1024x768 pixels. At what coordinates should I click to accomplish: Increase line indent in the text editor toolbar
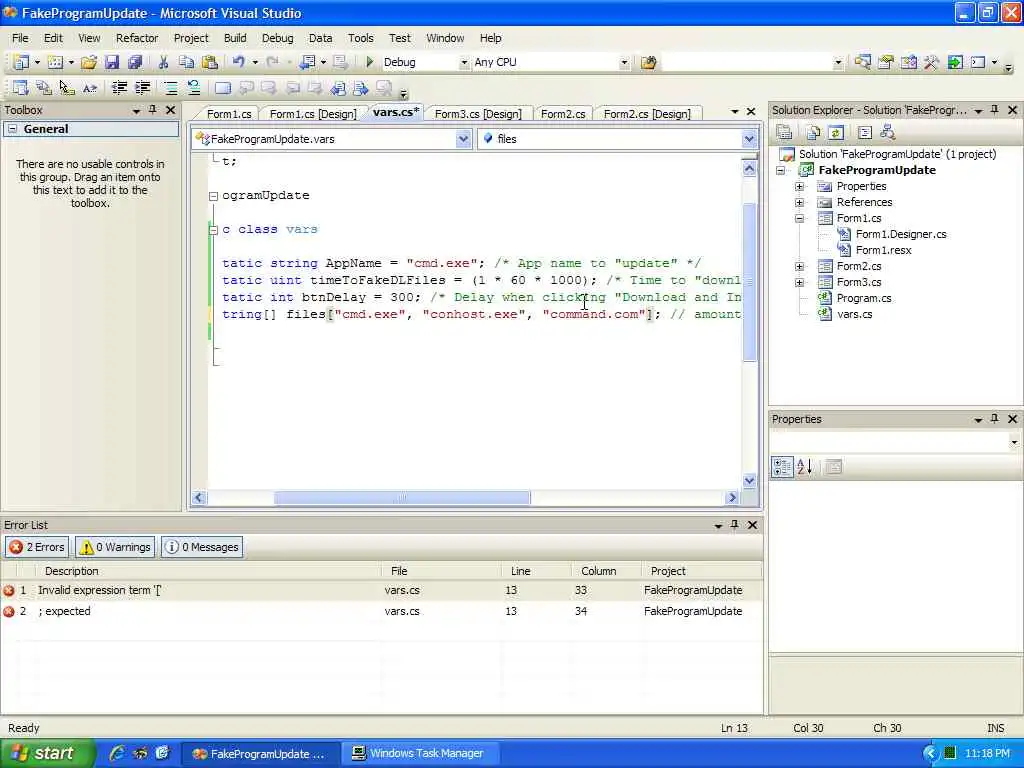142,88
